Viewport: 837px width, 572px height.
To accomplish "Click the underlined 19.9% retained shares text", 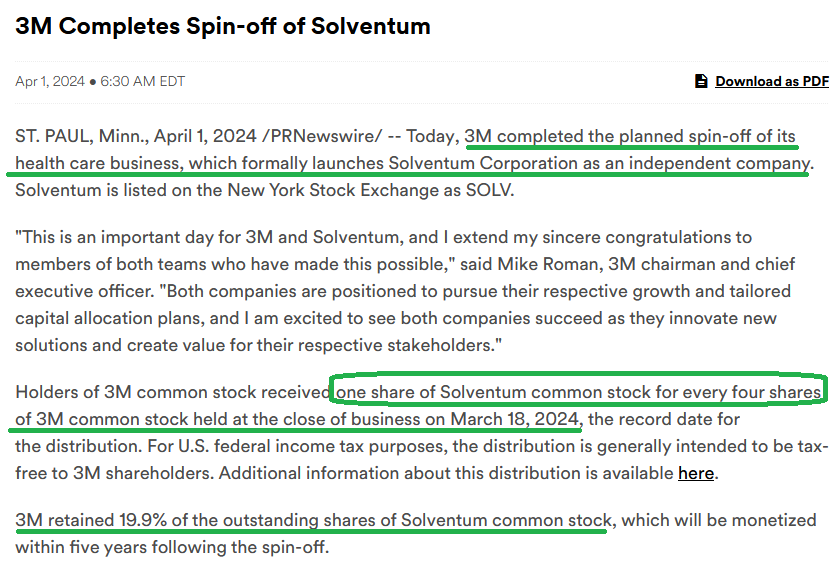I will [313, 520].
